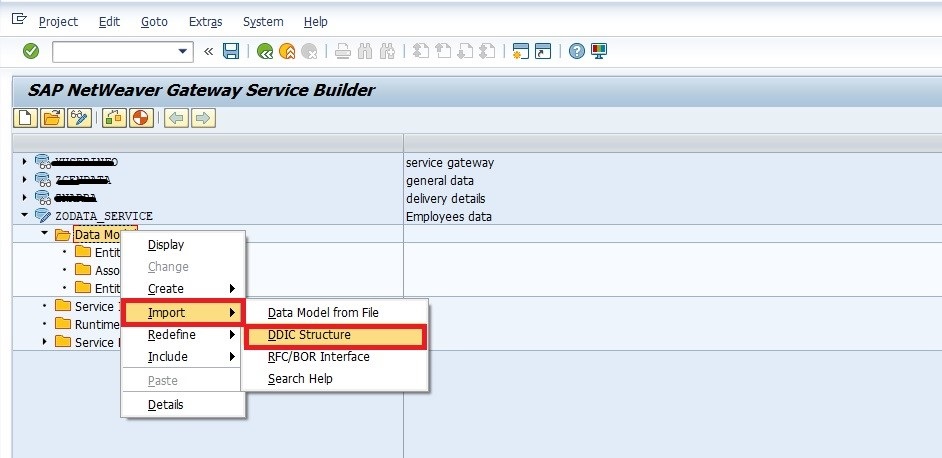Click the blue Help question mark icon

577,52
